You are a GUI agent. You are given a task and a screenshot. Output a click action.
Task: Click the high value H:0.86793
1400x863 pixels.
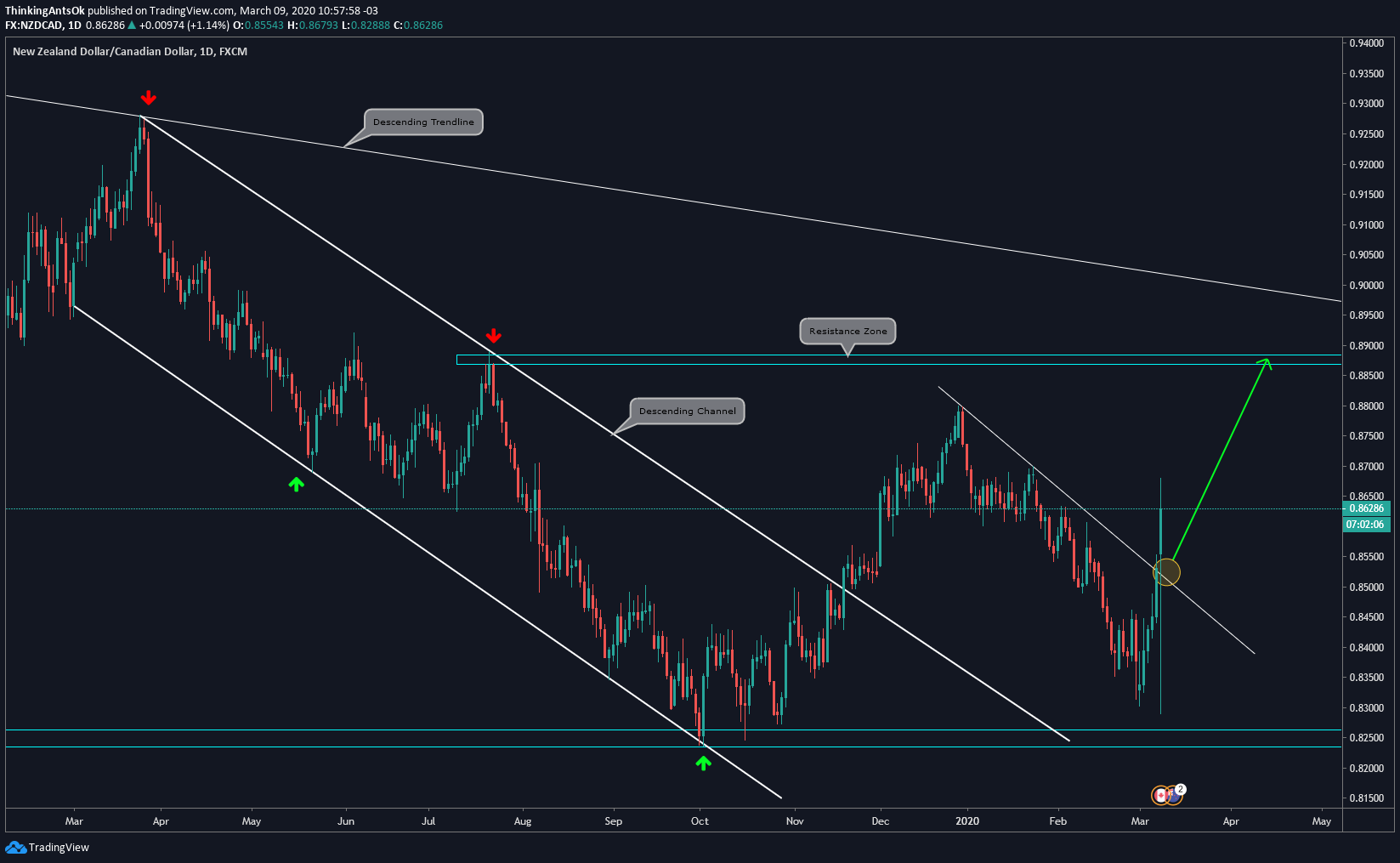(313, 26)
